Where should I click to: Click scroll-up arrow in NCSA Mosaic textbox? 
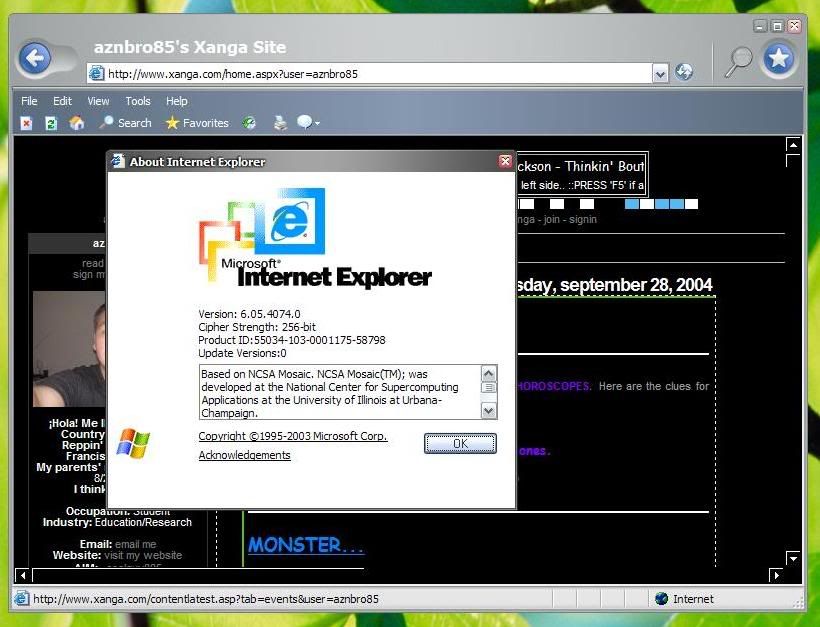coord(488,373)
